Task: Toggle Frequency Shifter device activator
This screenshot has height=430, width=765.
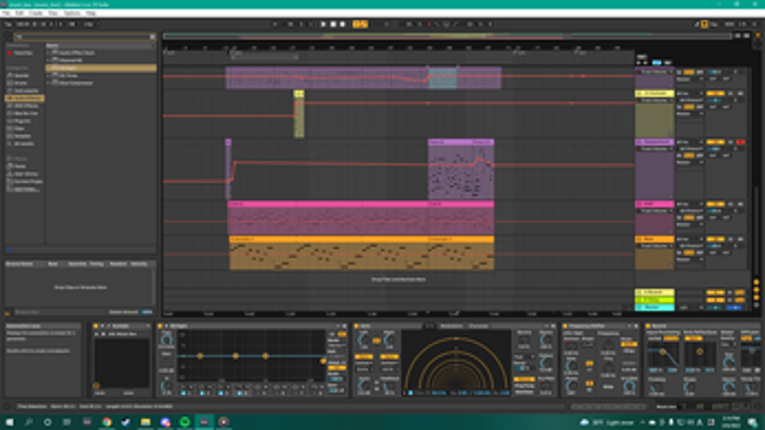Action: tap(565, 326)
